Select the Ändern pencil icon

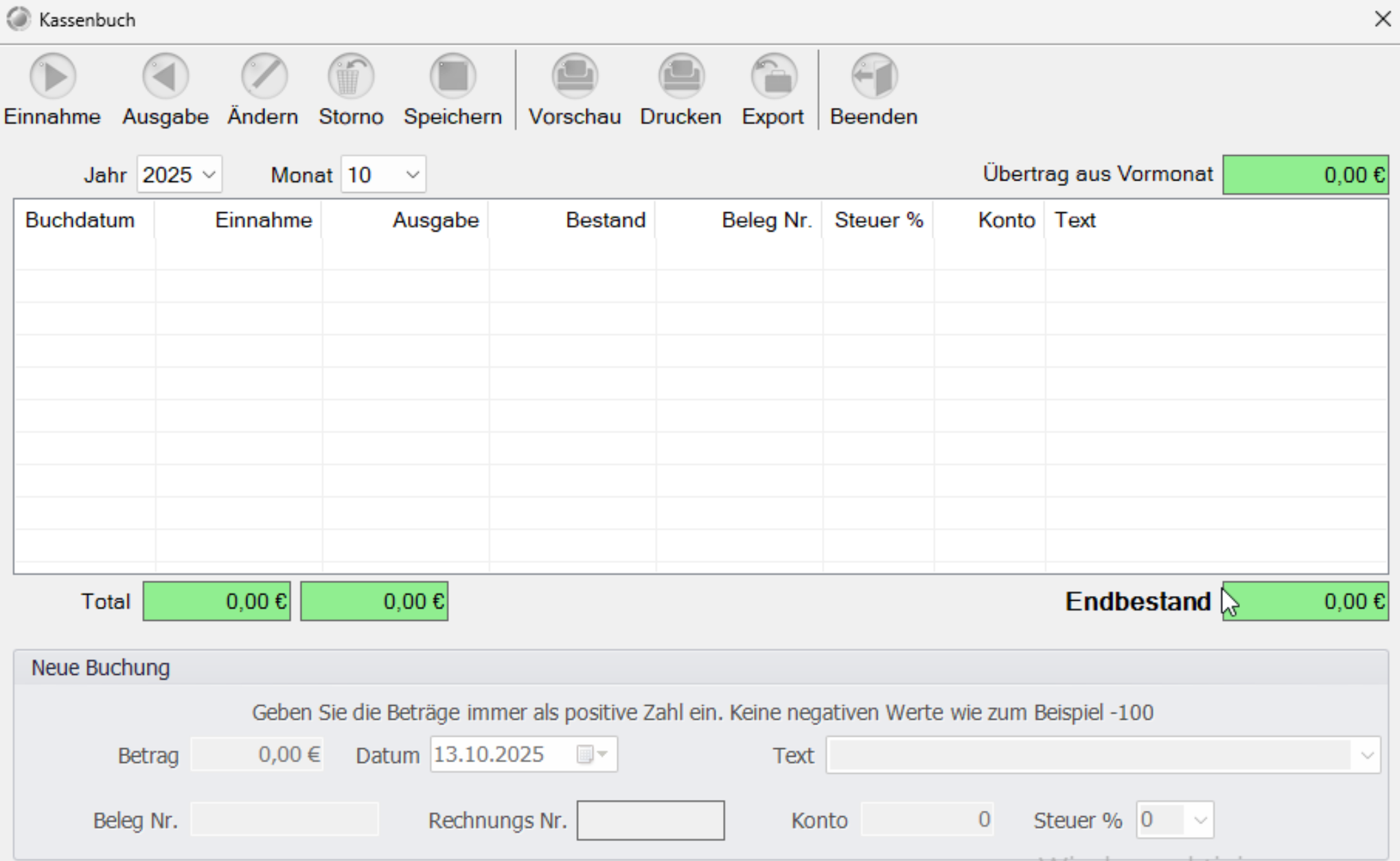264,76
